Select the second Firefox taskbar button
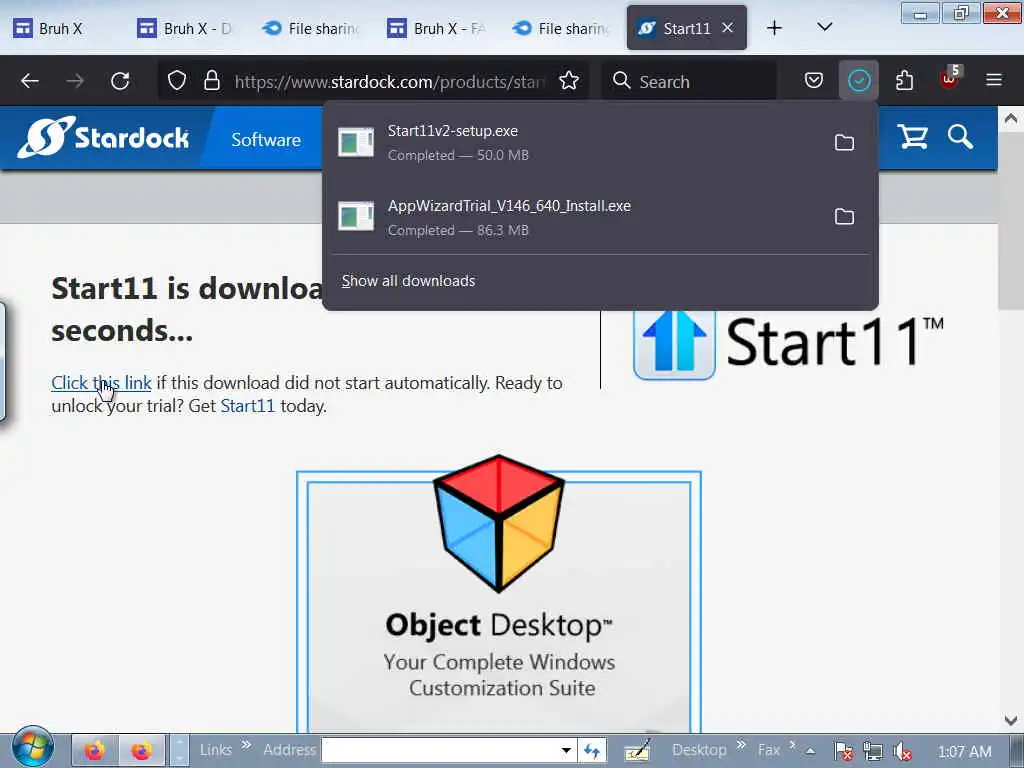The width and height of the screenshot is (1024, 768). 141,750
